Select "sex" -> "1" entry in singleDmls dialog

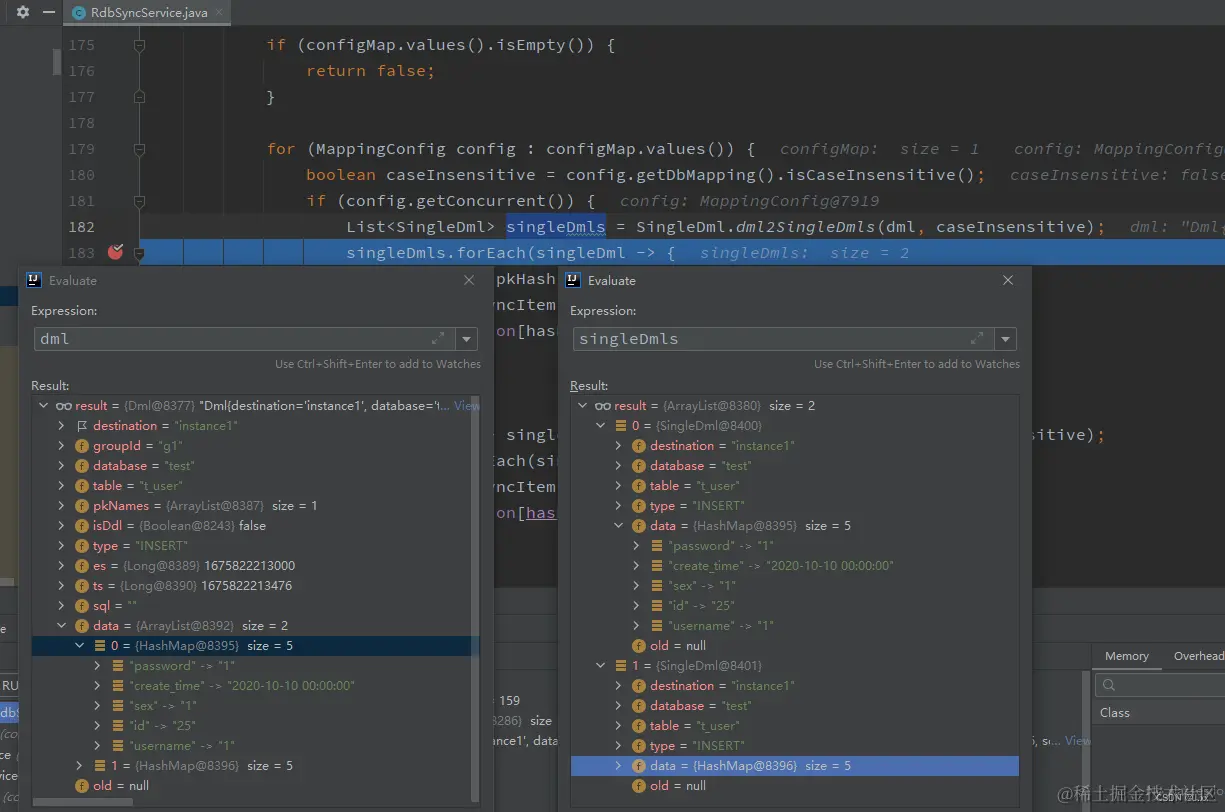pyautogui.click(x=795, y=586)
